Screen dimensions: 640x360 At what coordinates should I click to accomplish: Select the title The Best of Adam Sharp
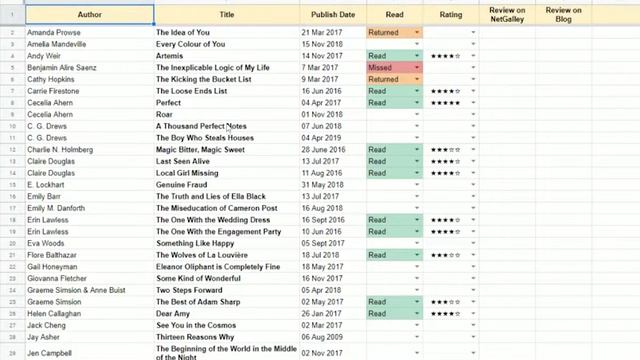(x=227, y=302)
